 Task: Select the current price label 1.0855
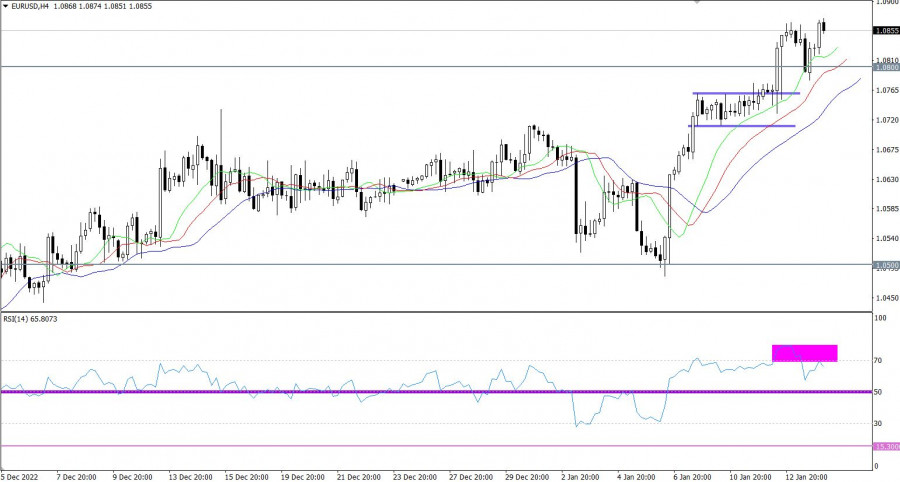click(885, 31)
